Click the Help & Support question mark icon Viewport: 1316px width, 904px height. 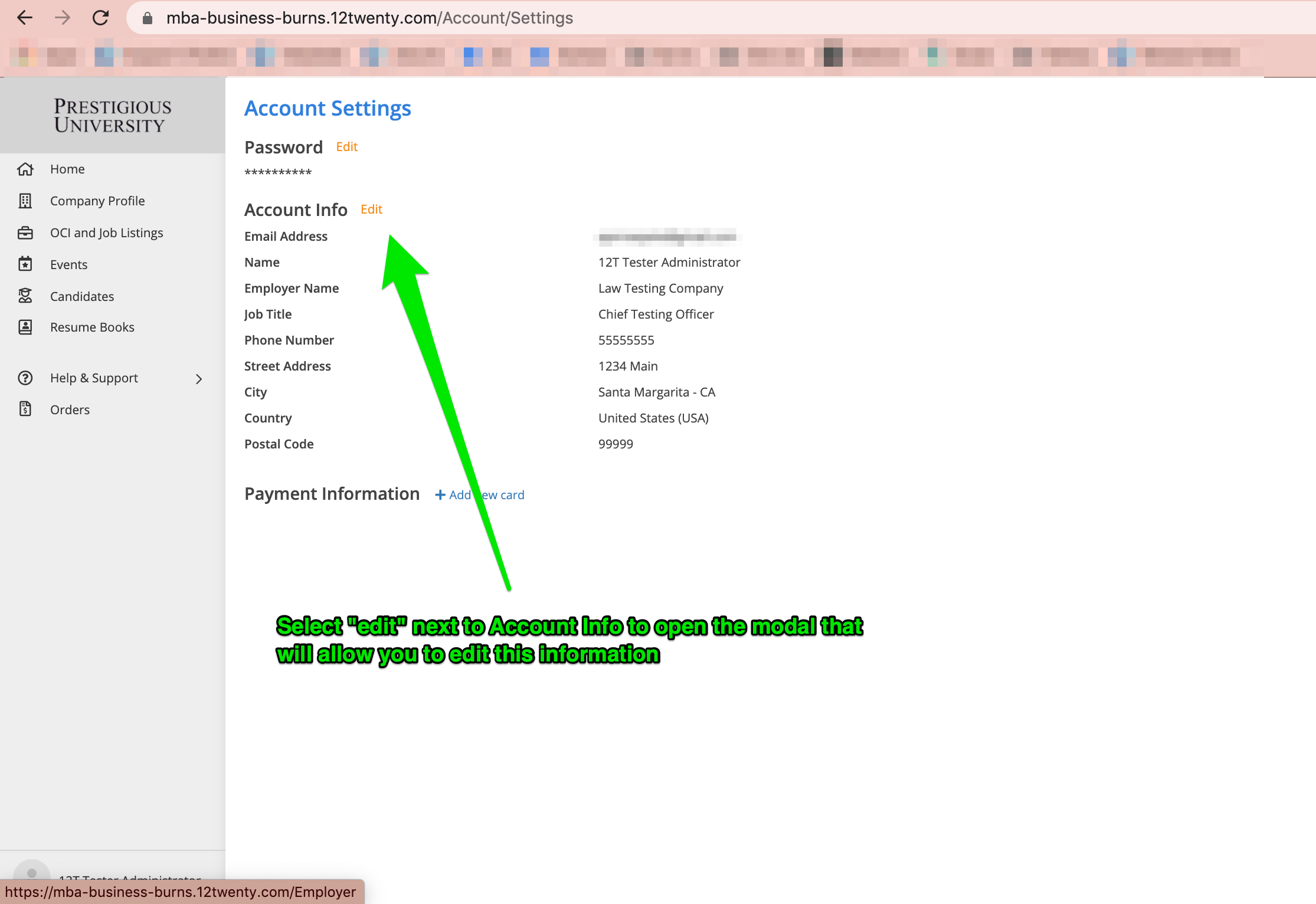(x=25, y=378)
